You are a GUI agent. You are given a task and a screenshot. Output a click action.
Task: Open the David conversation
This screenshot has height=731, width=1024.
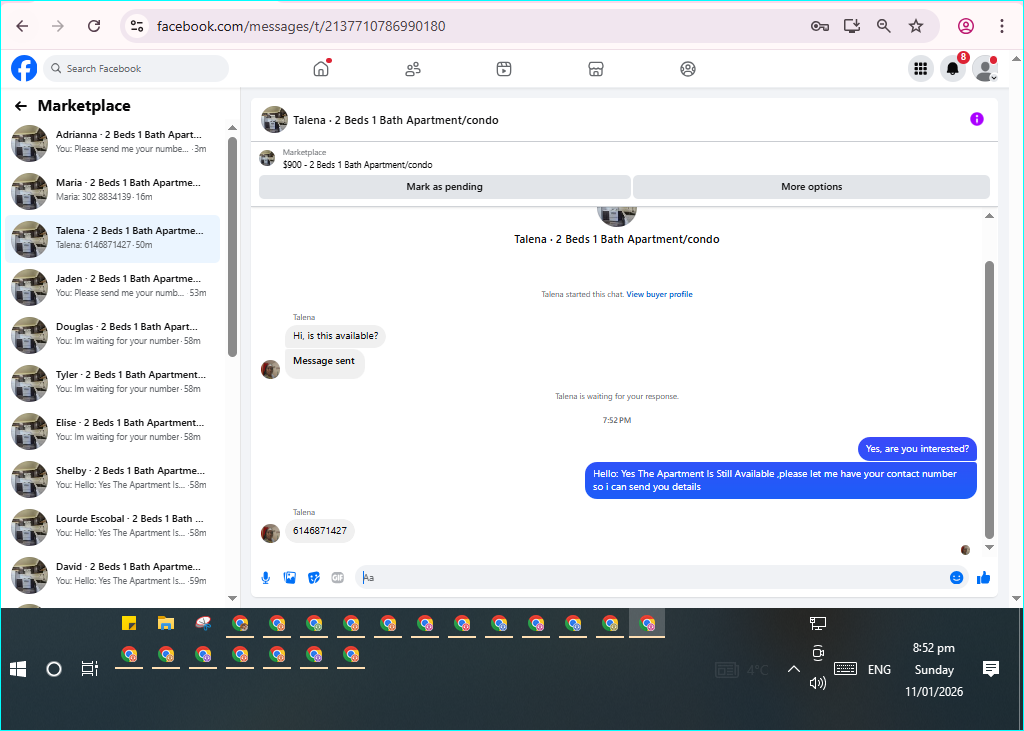(112, 574)
